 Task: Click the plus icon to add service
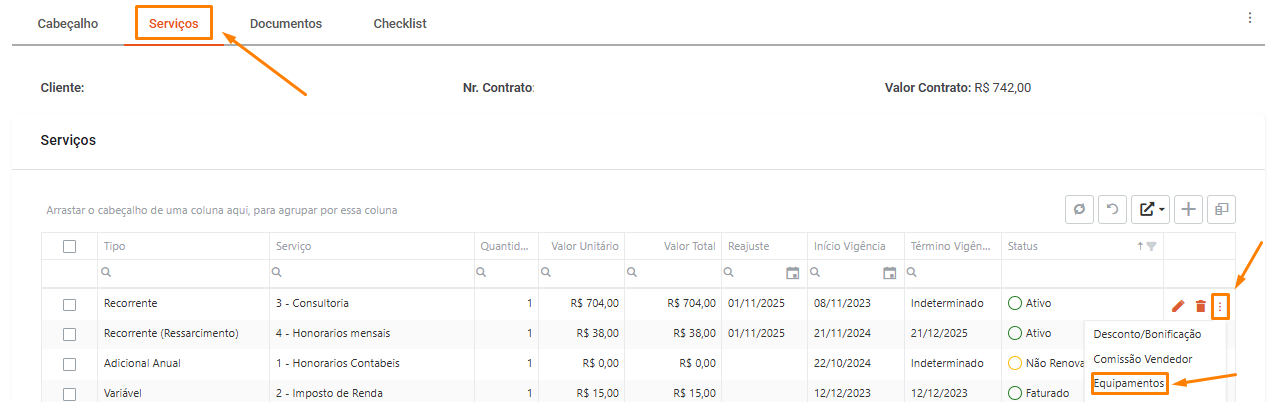(x=1188, y=209)
